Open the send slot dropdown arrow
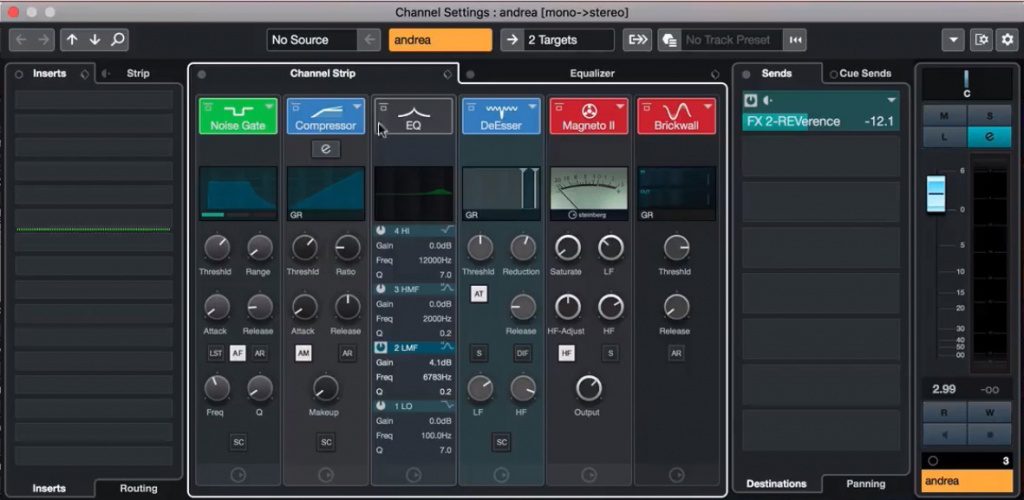 click(x=891, y=101)
